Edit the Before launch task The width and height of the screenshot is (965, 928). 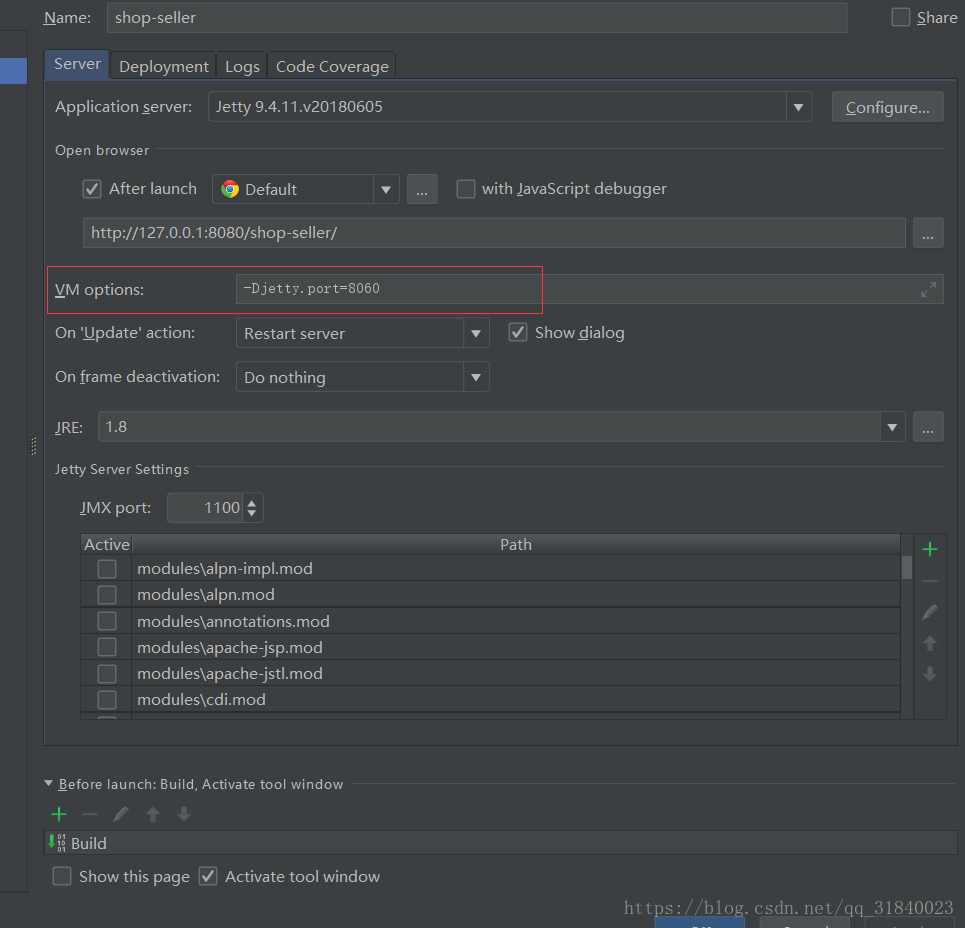[x=121, y=814]
